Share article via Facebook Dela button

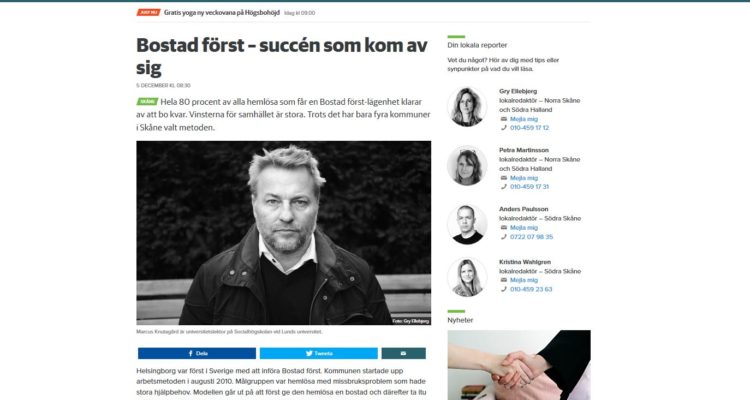pos(197,353)
